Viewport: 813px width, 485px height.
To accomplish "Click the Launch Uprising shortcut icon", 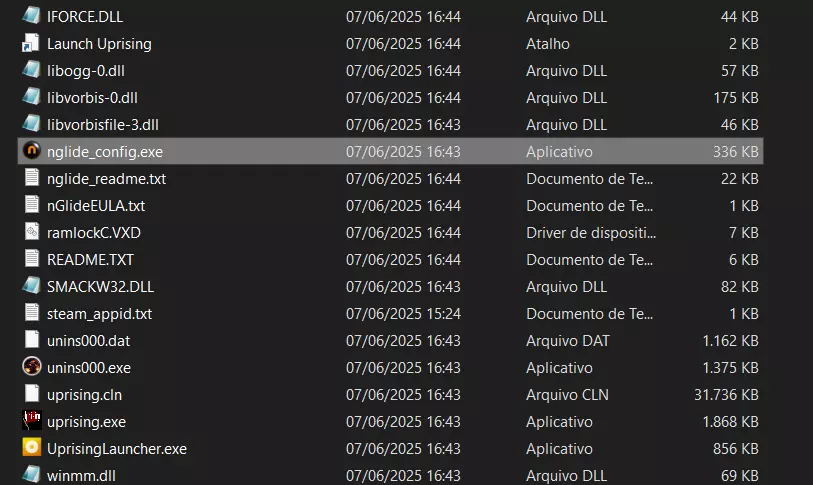I will [x=32, y=43].
